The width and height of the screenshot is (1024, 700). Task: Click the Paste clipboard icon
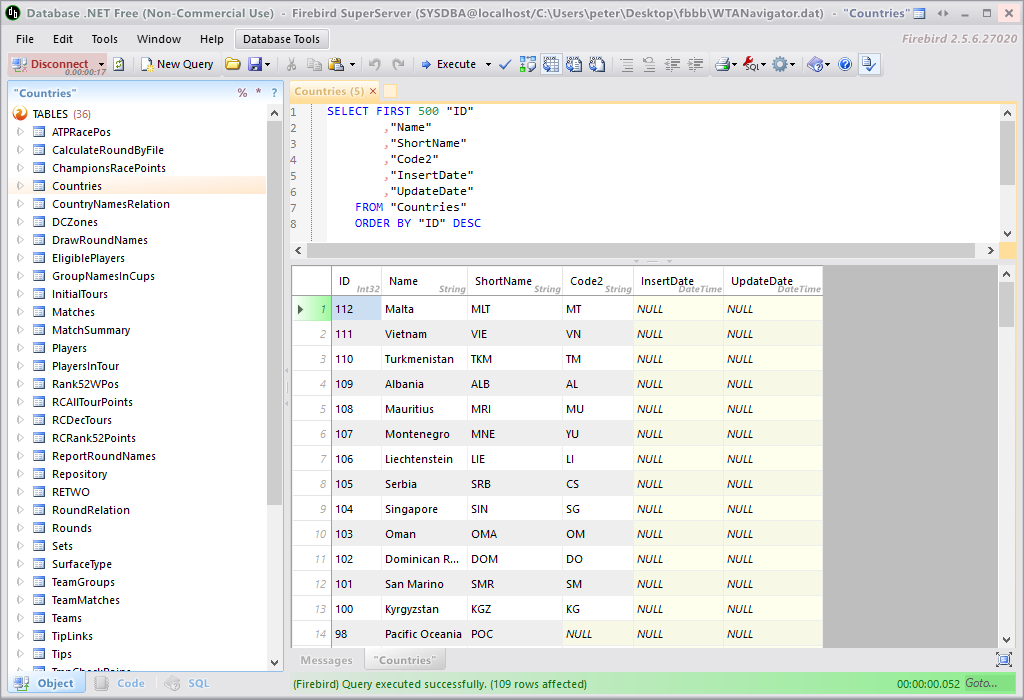tap(336, 64)
